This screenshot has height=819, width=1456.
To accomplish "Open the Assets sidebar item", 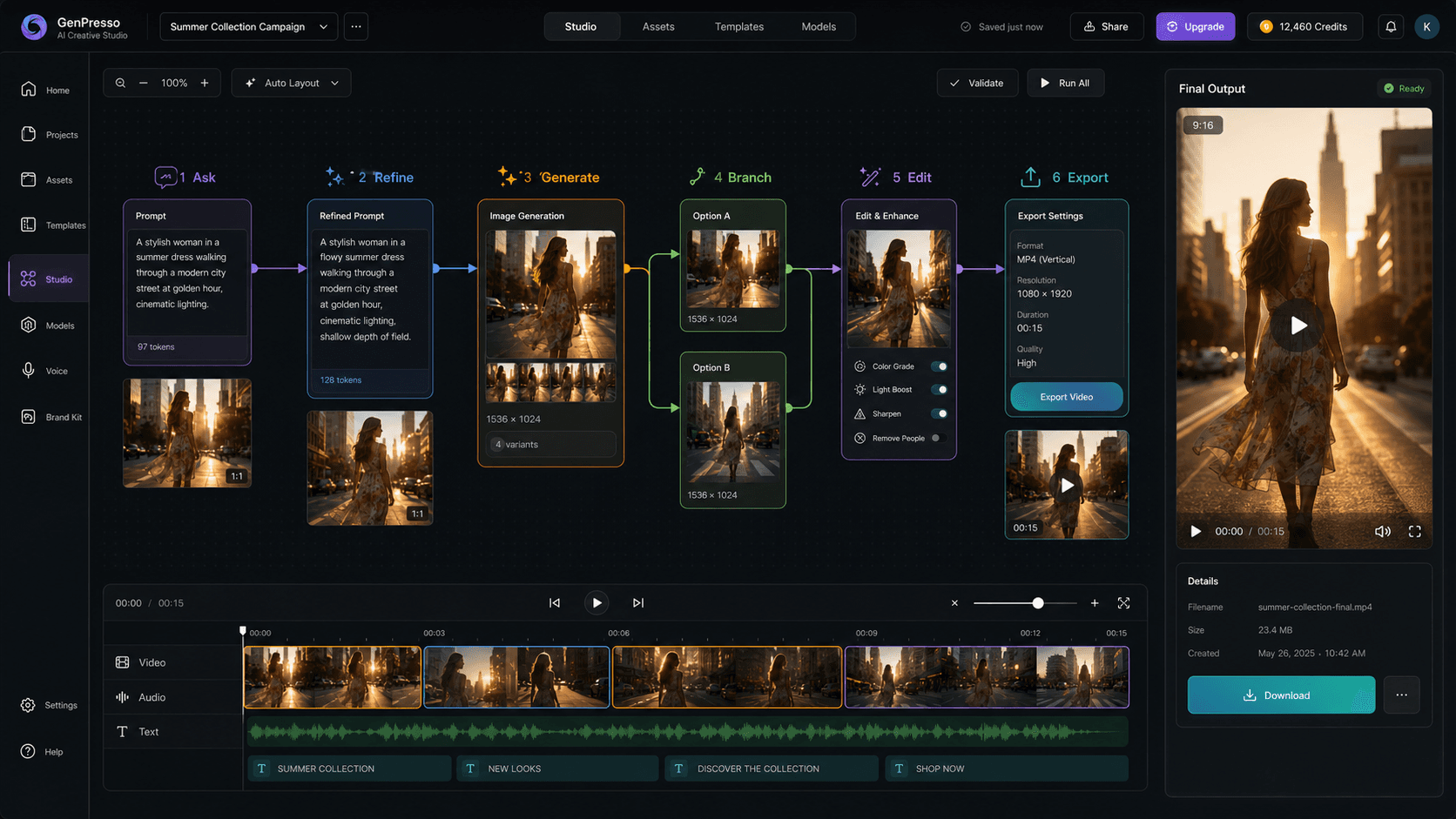I will (47, 179).
